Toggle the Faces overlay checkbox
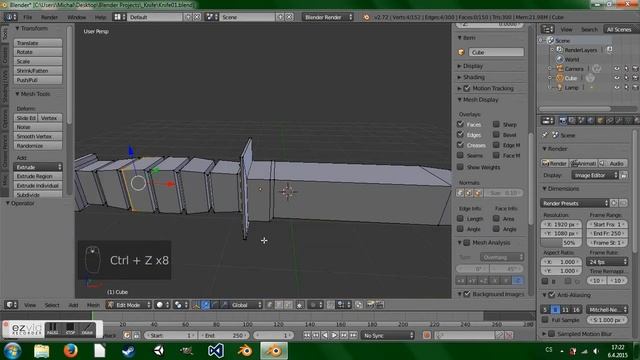Viewport: 640px width, 360px height. [x=460, y=124]
